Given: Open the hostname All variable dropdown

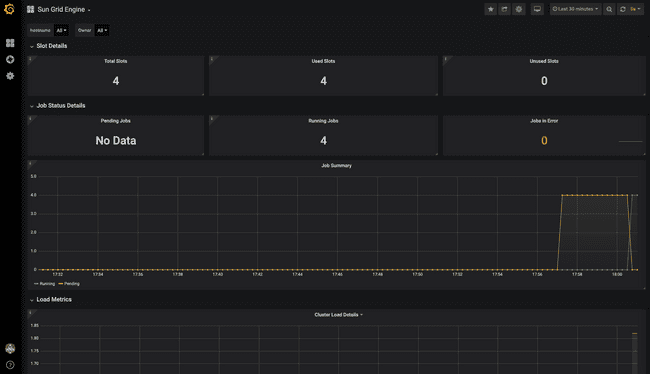Looking at the screenshot, I should point(61,30).
